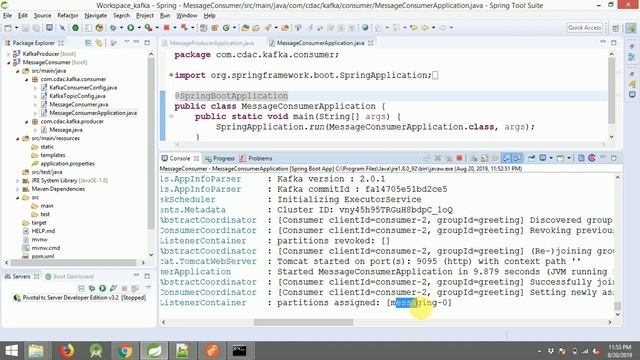Open the command prompt from the taskbar
The height and width of the screenshot is (360, 640).
(239, 351)
